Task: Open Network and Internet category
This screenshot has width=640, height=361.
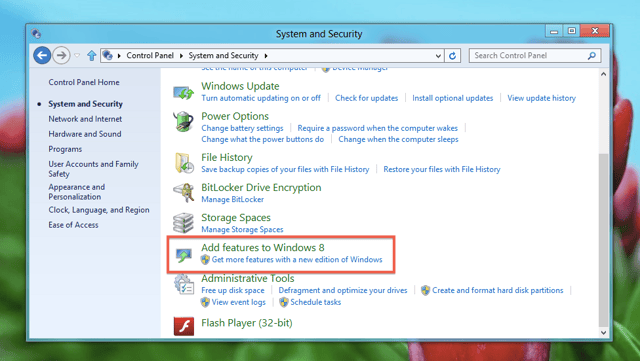Action: coord(85,119)
